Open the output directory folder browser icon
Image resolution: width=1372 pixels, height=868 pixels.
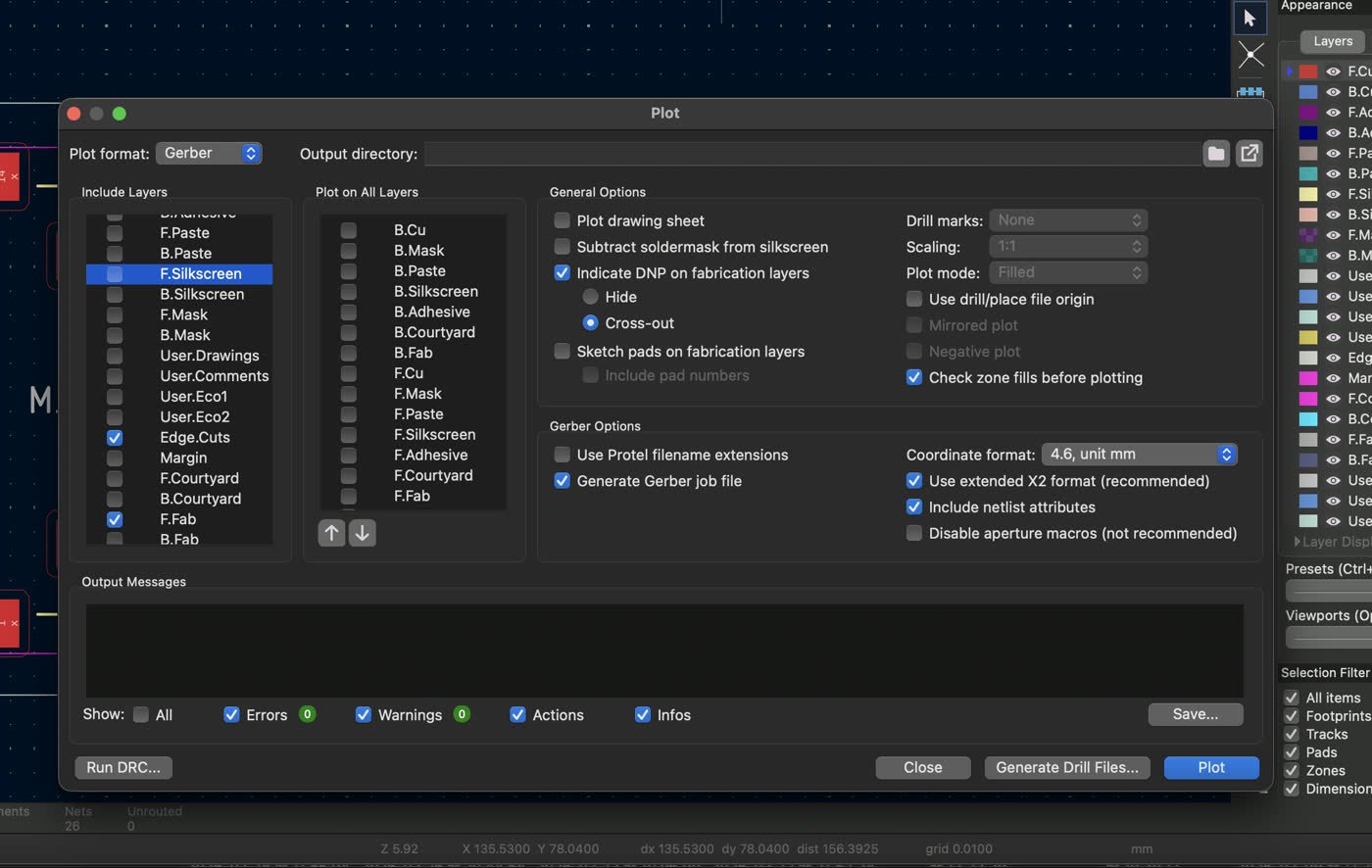click(1215, 153)
